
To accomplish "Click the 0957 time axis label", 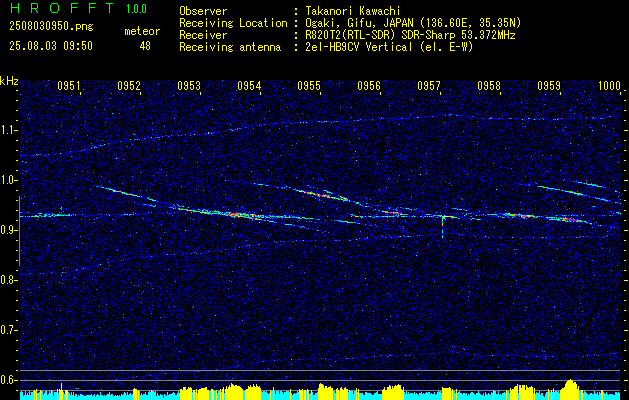I will [x=429, y=86].
